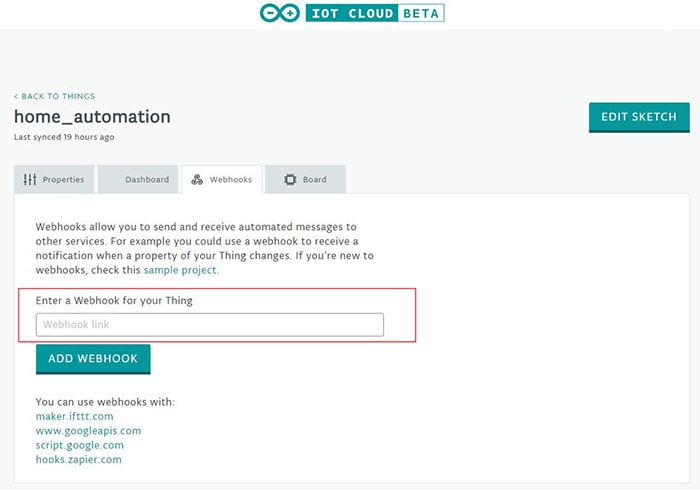Viewport: 700px width, 490px height.
Task: Click the Board chip icon
Action: coord(290,180)
